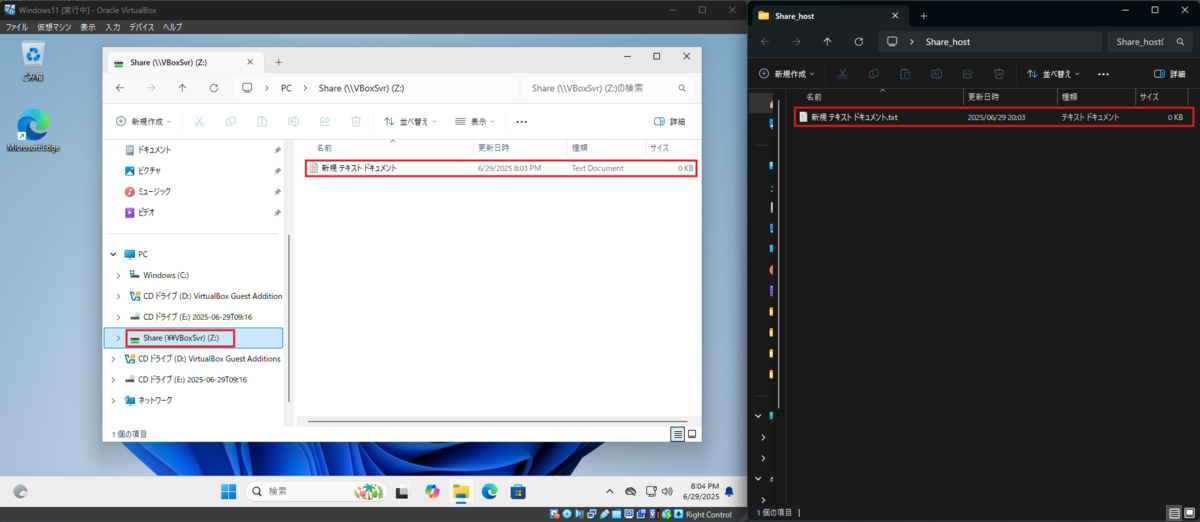The width and height of the screenshot is (1200, 522).
Task: Click Delete trash icon in Share_host toolbar
Action: coord(999,74)
